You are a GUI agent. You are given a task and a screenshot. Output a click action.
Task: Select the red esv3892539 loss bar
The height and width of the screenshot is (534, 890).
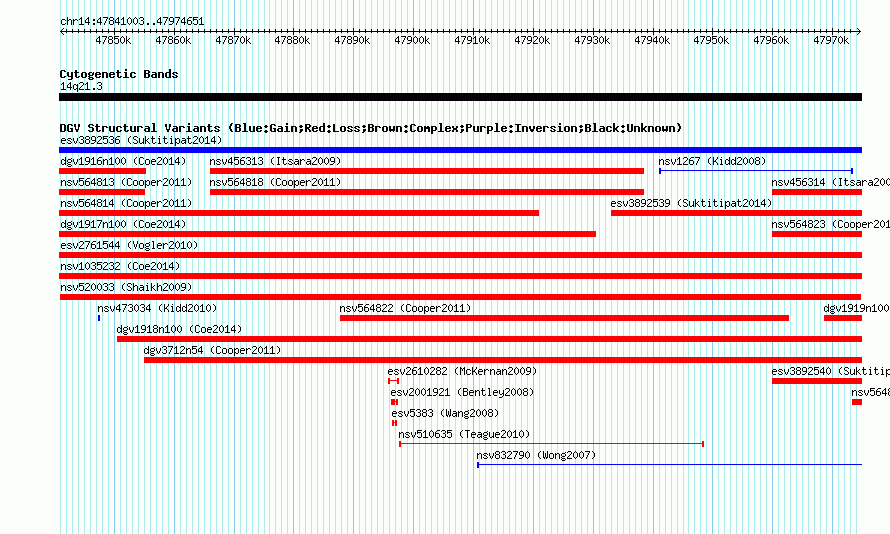pos(736,213)
